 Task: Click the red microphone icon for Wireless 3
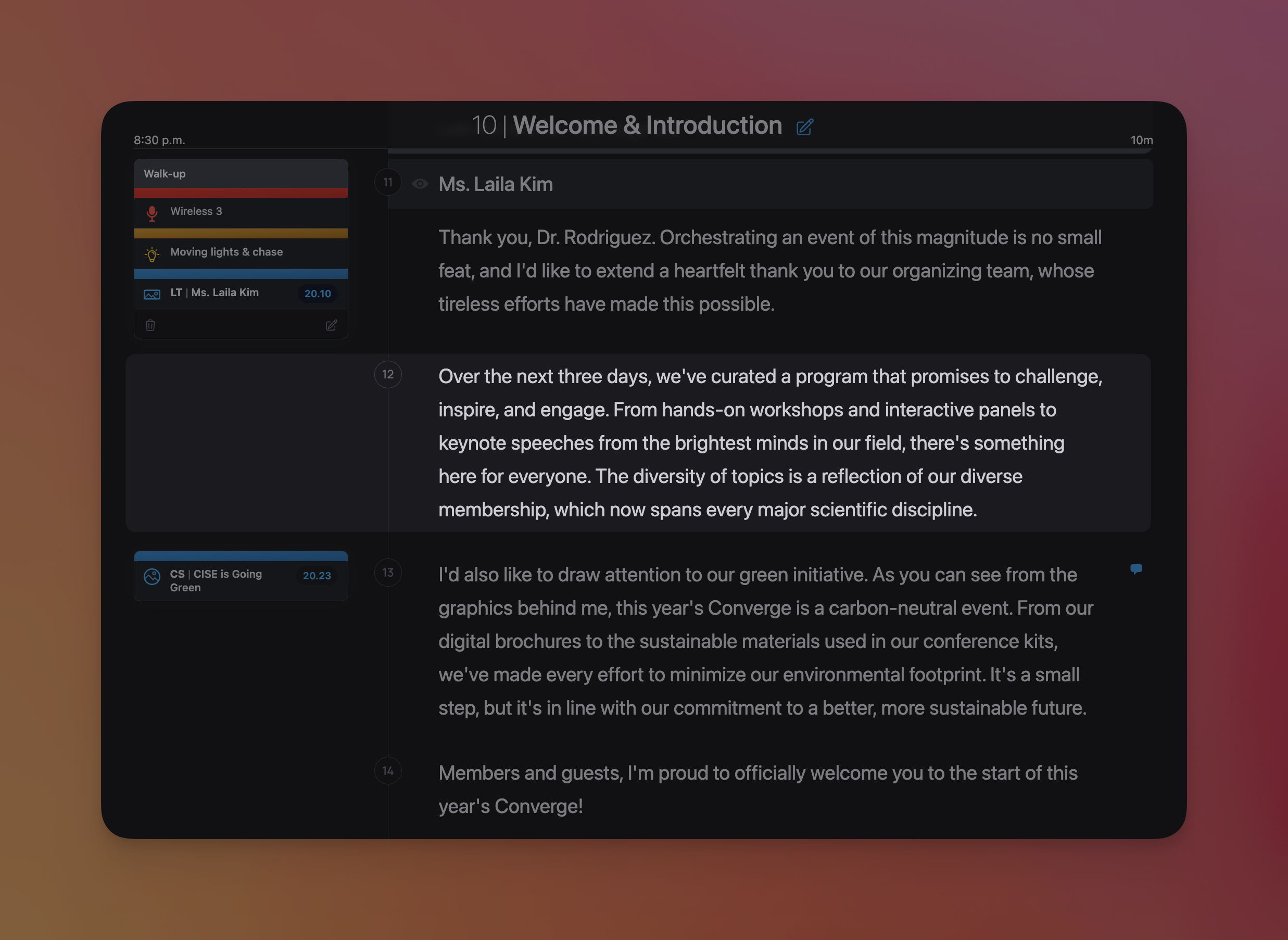152,213
